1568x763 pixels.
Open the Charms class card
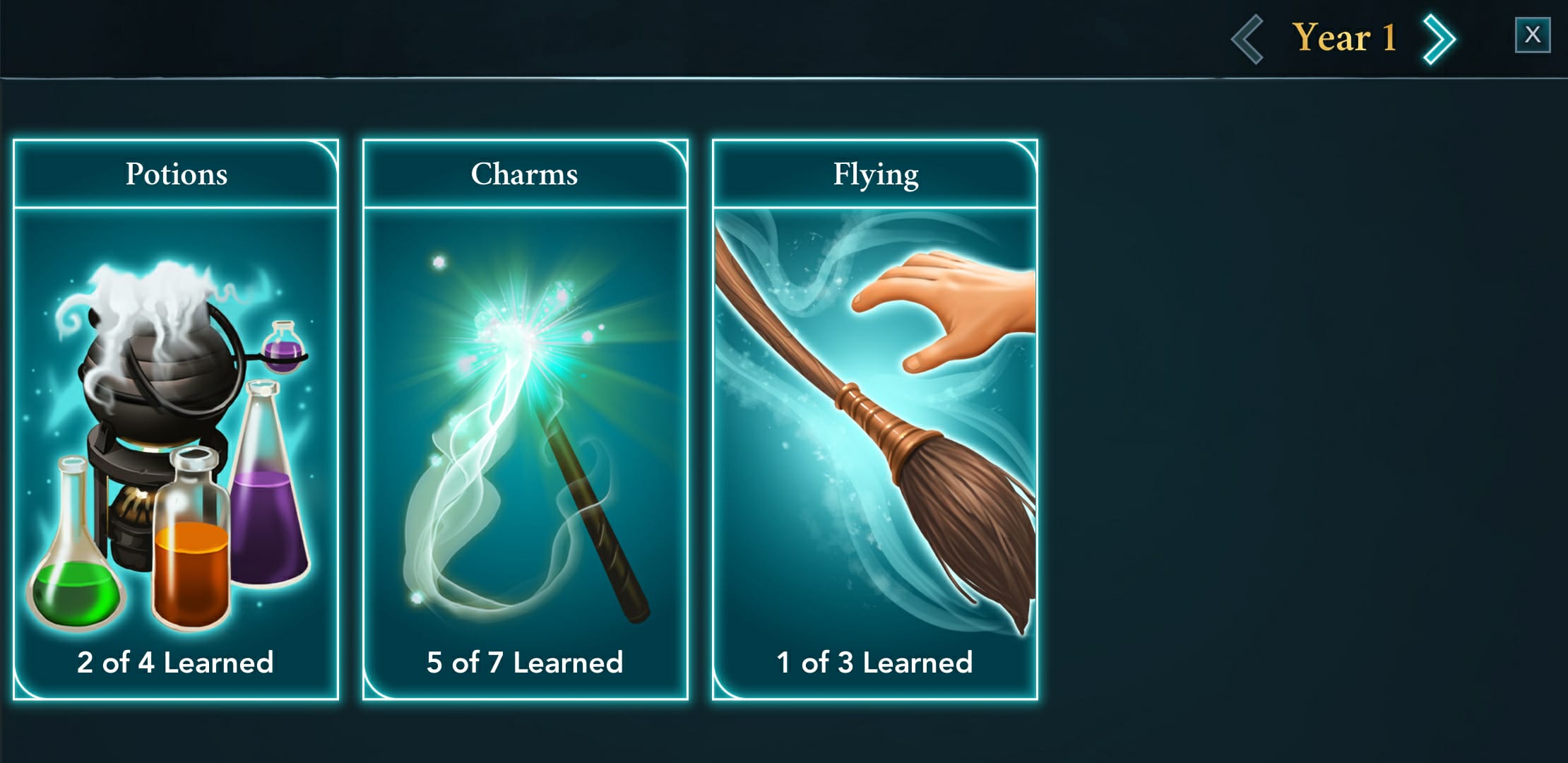(x=525, y=420)
